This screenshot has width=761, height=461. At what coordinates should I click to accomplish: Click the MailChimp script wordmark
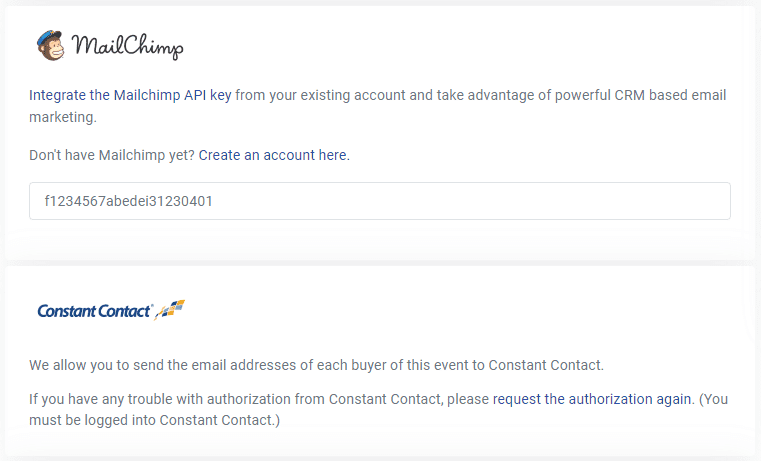coord(128,47)
